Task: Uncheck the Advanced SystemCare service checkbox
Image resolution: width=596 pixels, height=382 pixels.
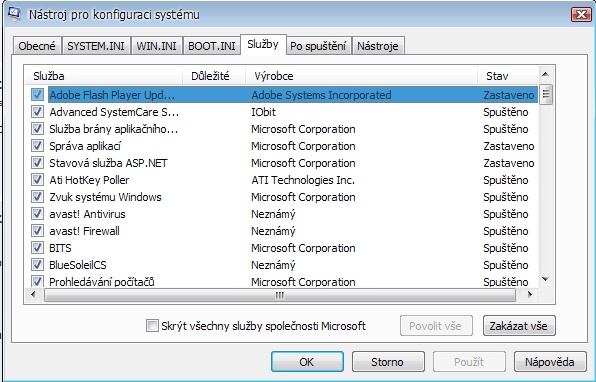Action: (37, 112)
